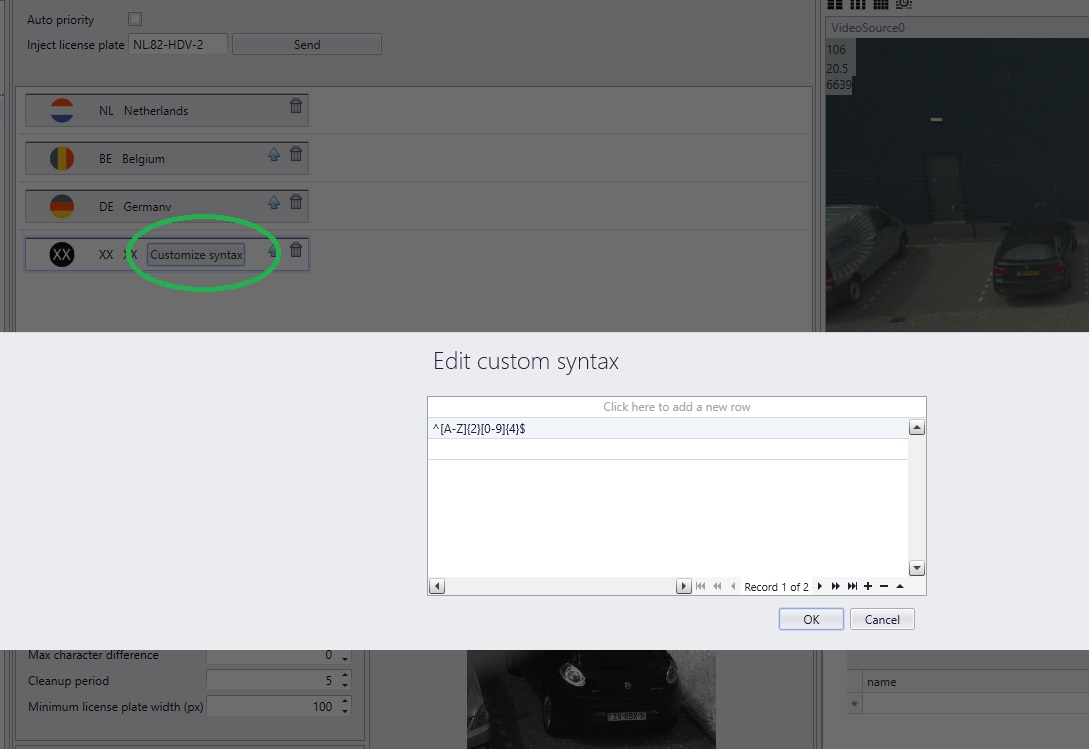Click the VideoSource0 title label
The height and width of the screenshot is (749, 1089).
868,28
